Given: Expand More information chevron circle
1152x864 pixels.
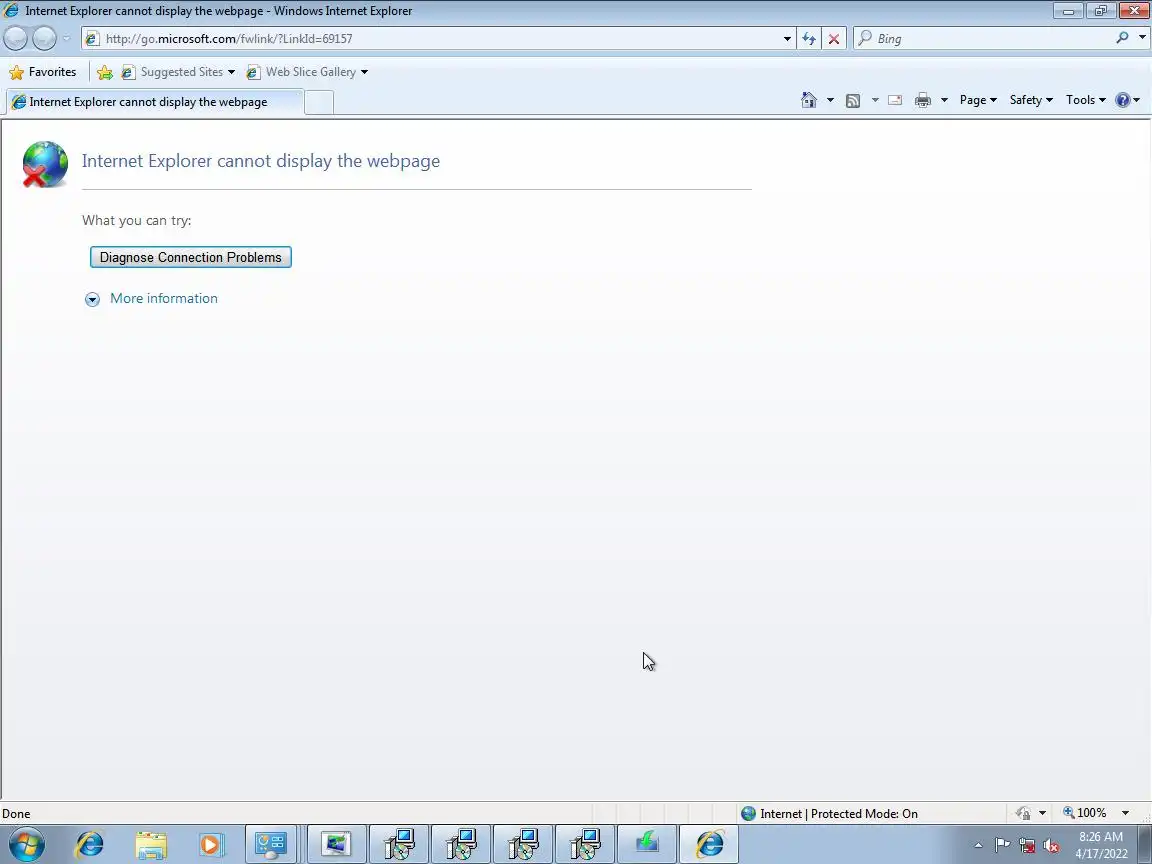Looking at the screenshot, I should (92, 299).
